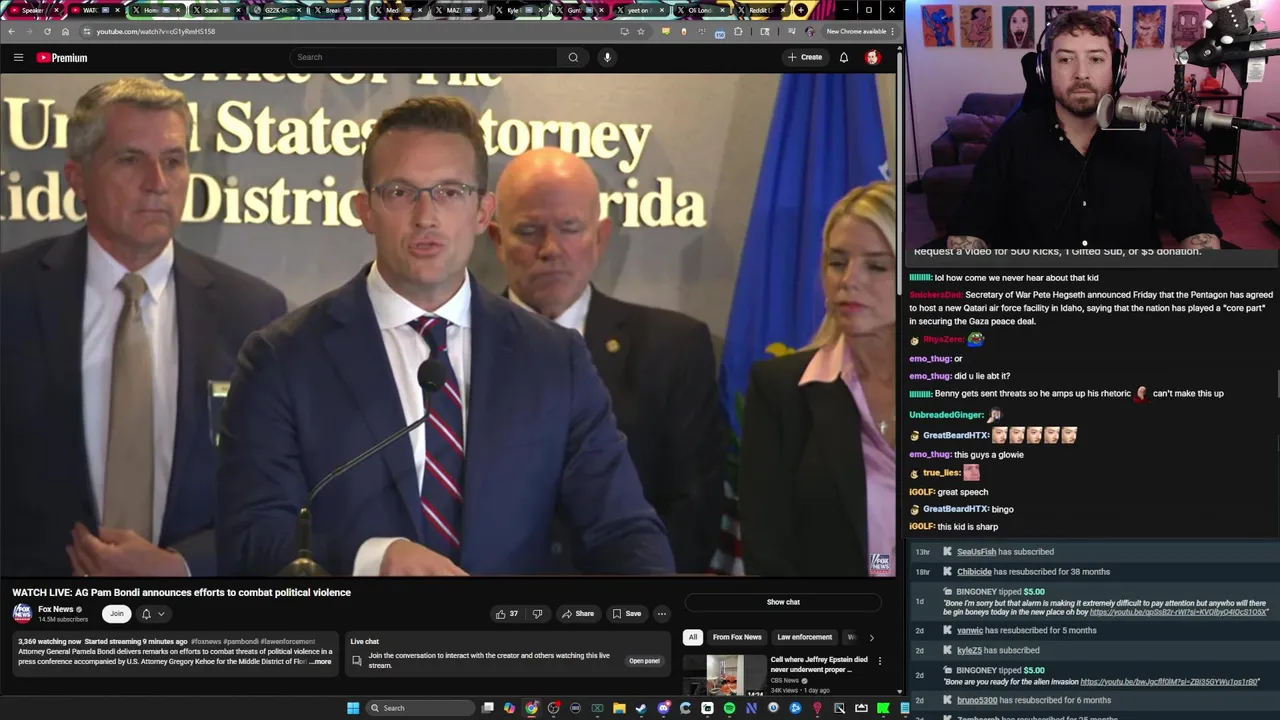Click bruno5300 resubscribed entry name
The width and height of the screenshot is (1280, 720).
(978, 700)
